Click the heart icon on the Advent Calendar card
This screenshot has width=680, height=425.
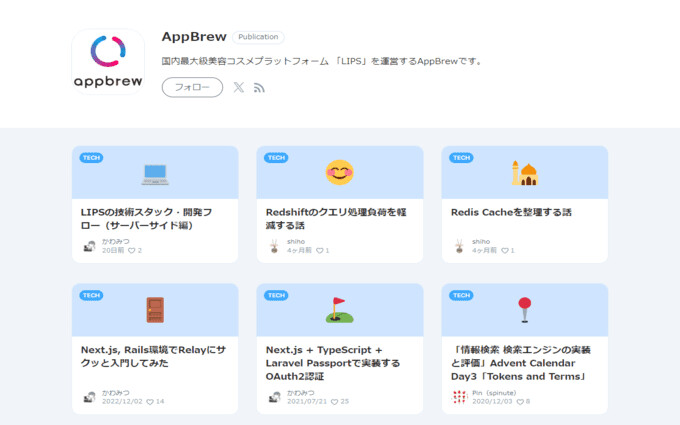click(x=520, y=402)
